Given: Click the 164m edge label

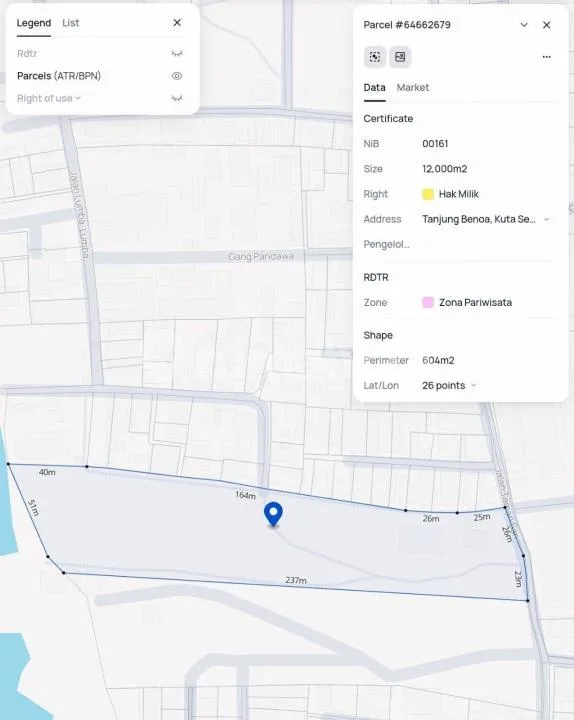Looking at the screenshot, I should (246, 495).
